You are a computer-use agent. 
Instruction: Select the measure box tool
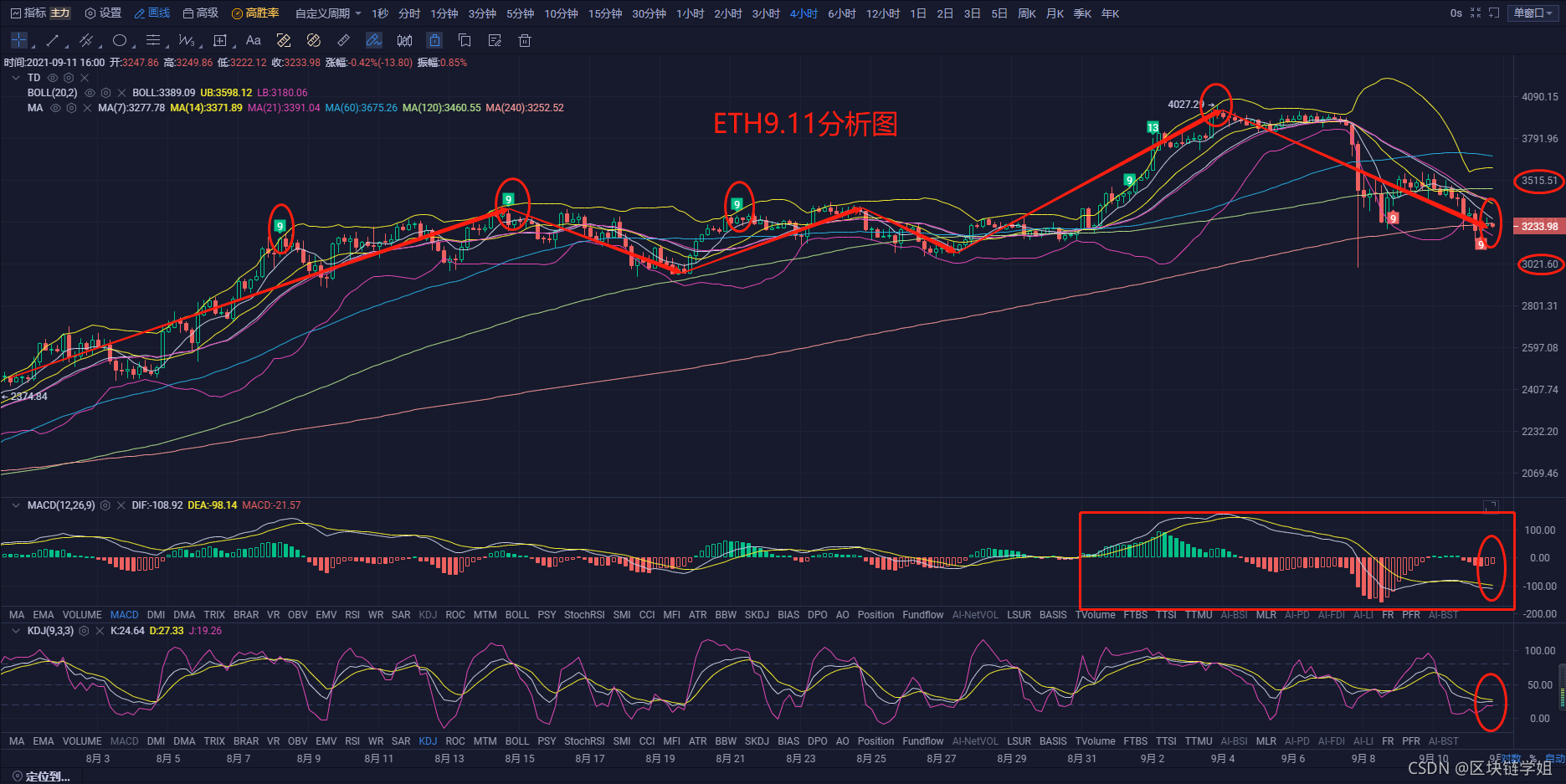[220, 40]
